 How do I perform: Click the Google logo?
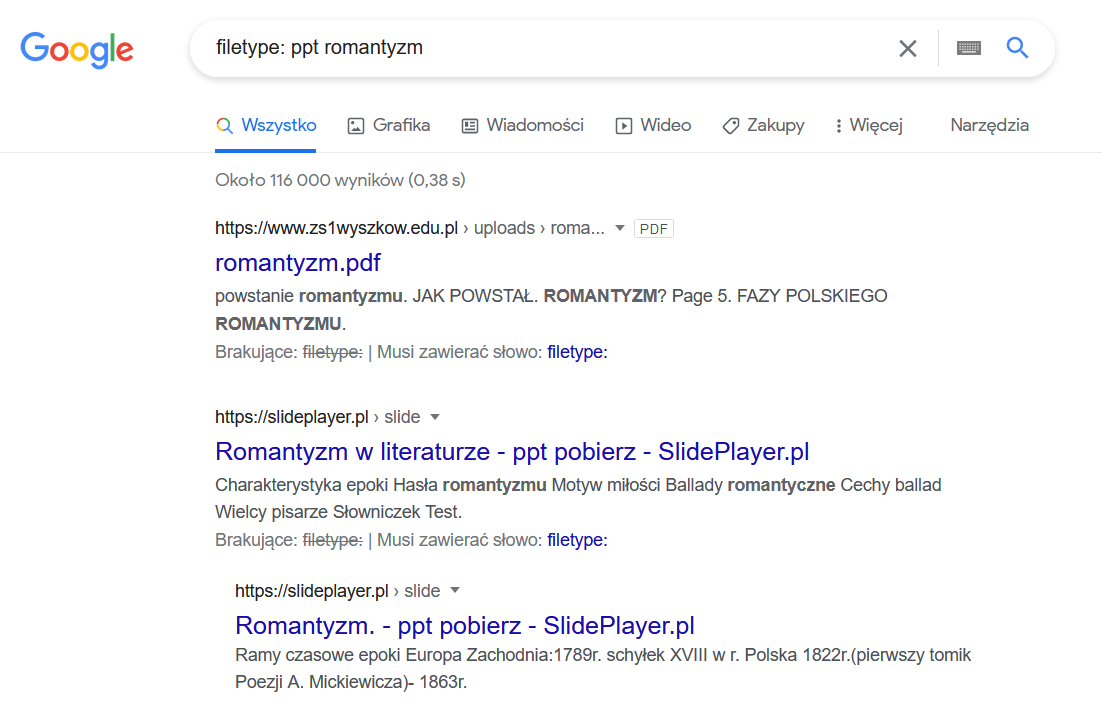(77, 49)
